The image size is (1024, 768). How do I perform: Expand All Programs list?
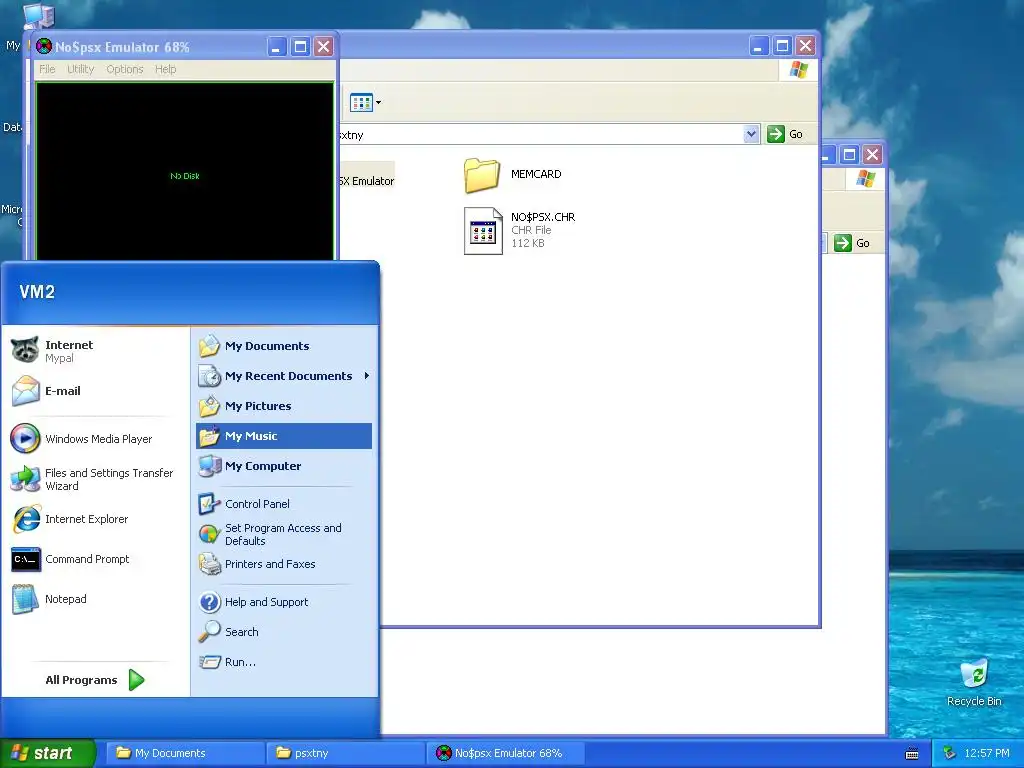pos(95,680)
